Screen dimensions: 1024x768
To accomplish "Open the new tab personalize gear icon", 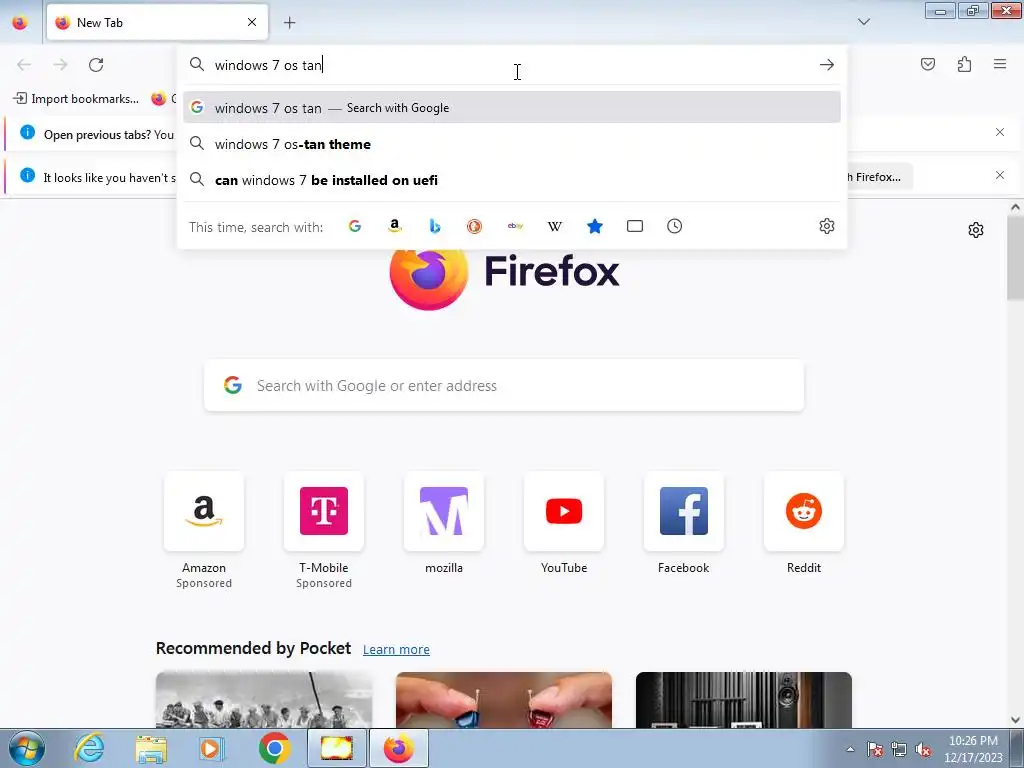I will pos(976,230).
